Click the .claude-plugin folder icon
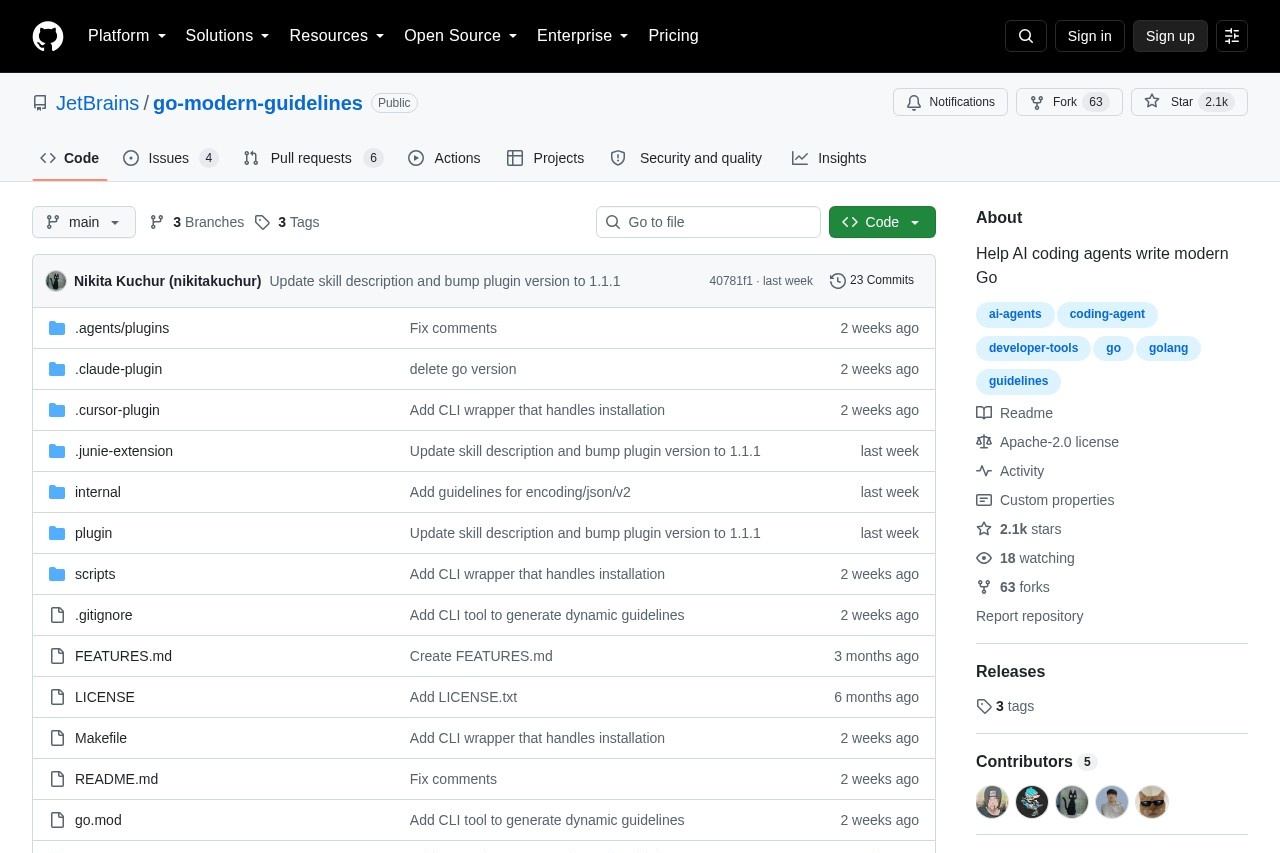This screenshot has height=853, width=1280. click(57, 369)
